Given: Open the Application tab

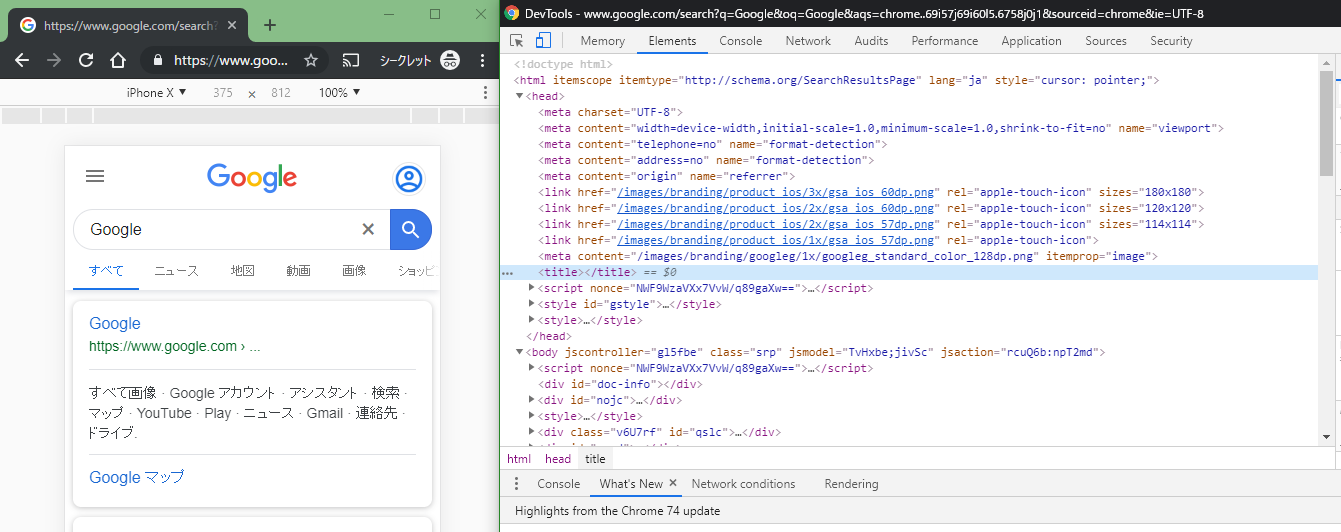Looking at the screenshot, I should coord(1031,41).
